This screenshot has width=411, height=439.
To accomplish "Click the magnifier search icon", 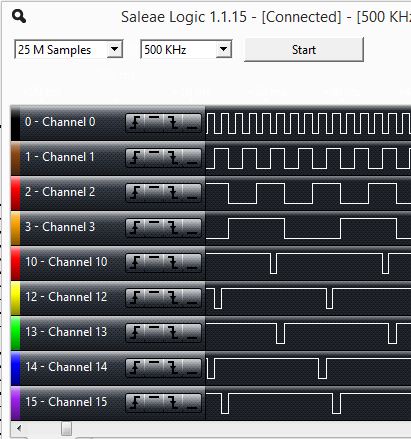I will tap(19, 16).
